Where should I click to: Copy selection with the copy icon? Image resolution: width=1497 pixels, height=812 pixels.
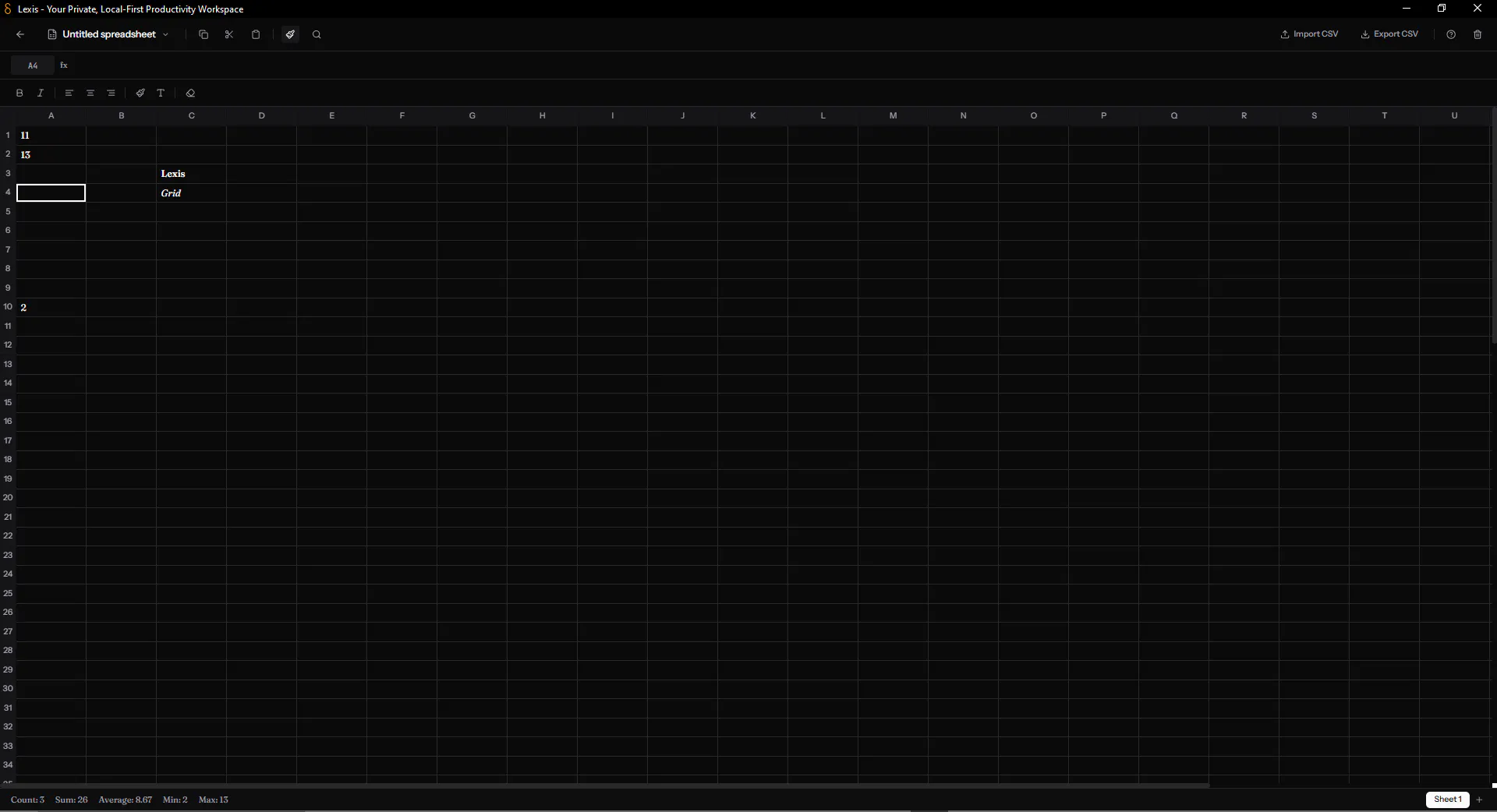pos(203,34)
